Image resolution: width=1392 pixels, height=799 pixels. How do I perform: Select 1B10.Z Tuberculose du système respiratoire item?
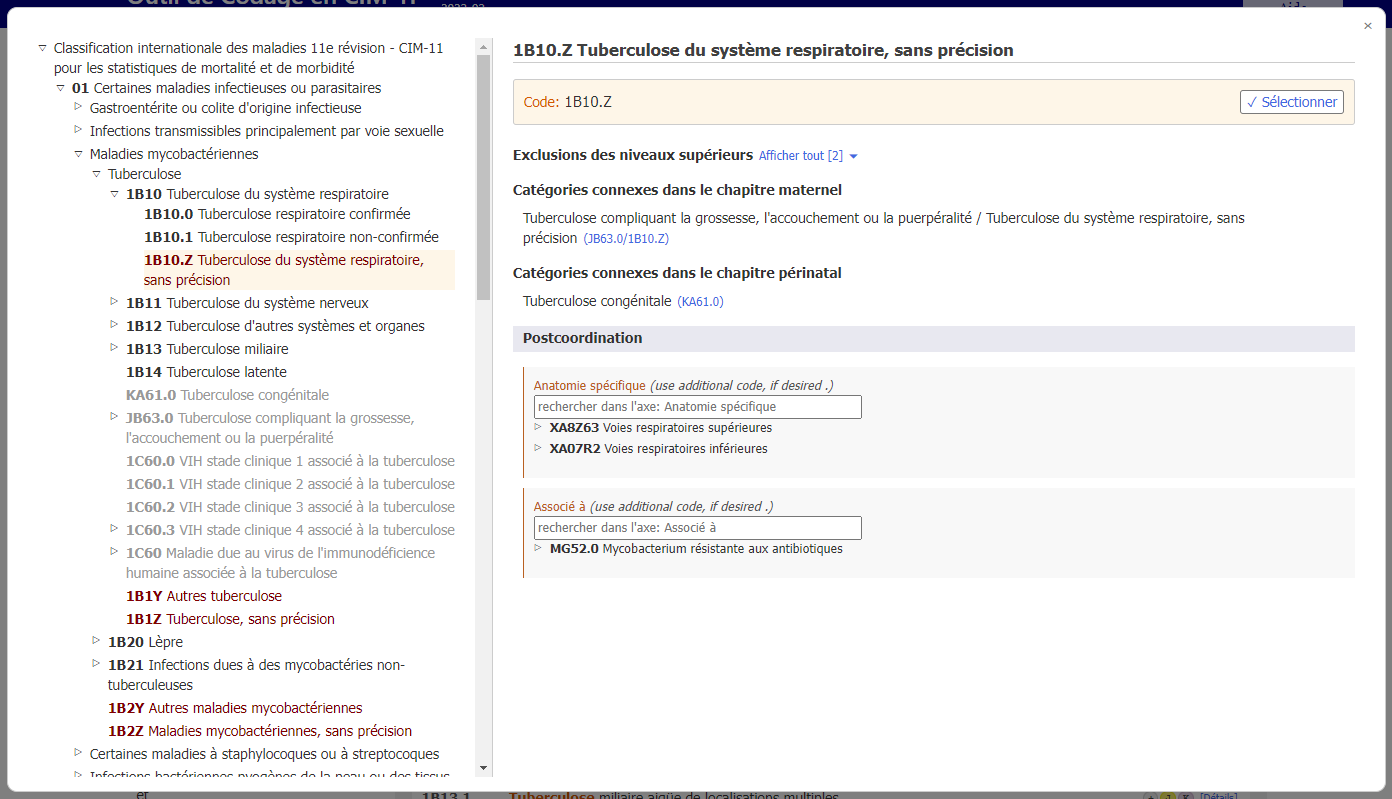point(298,270)
